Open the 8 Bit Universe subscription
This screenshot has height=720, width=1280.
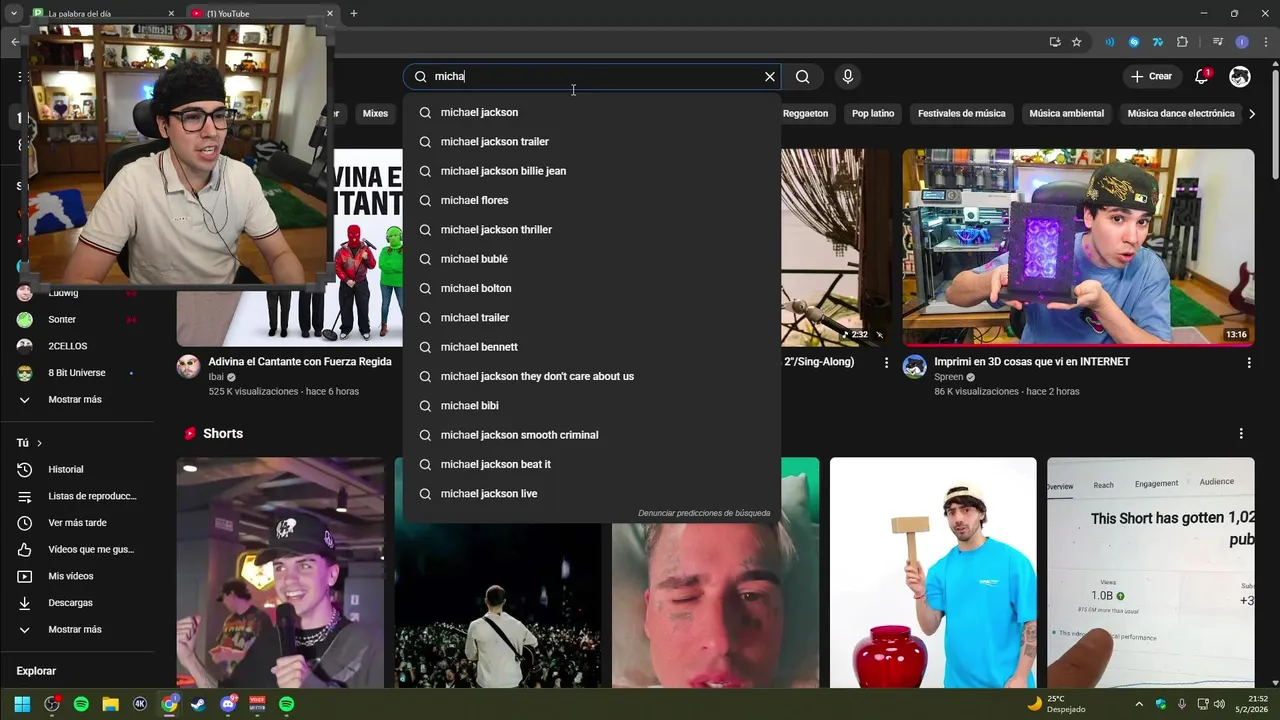point(78,373)
